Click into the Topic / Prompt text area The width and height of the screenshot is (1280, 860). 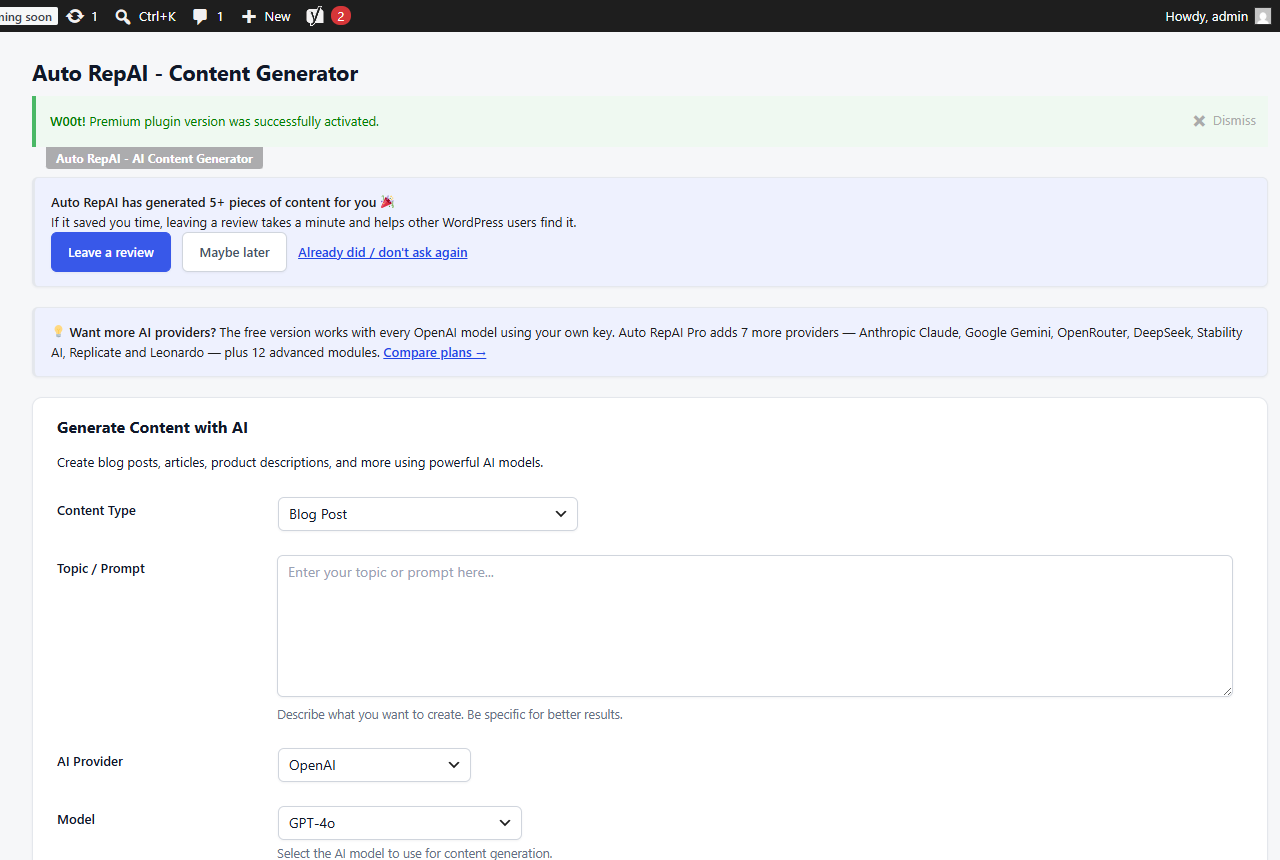point(755,626)
